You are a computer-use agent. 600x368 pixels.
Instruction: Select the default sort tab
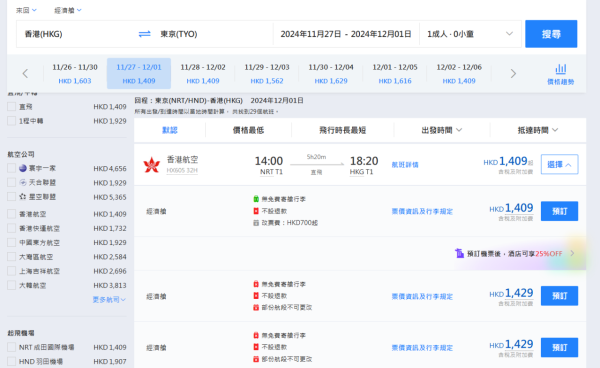(170, 130)
